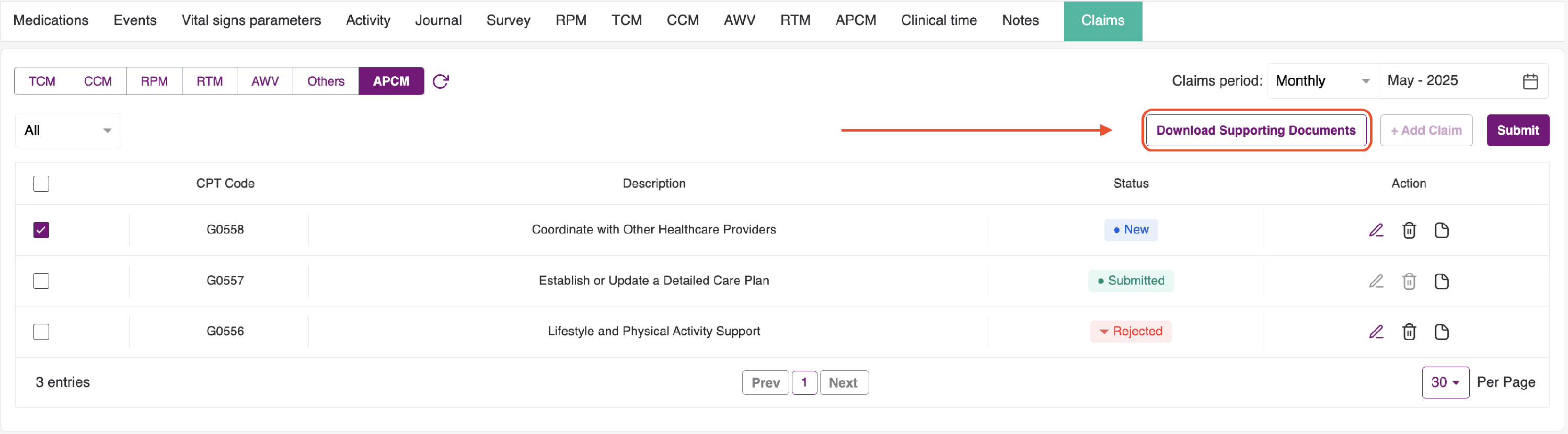Click the May - 2025 date field
The height and width of the screenshot is (434, 1568).
point(1449,81)
